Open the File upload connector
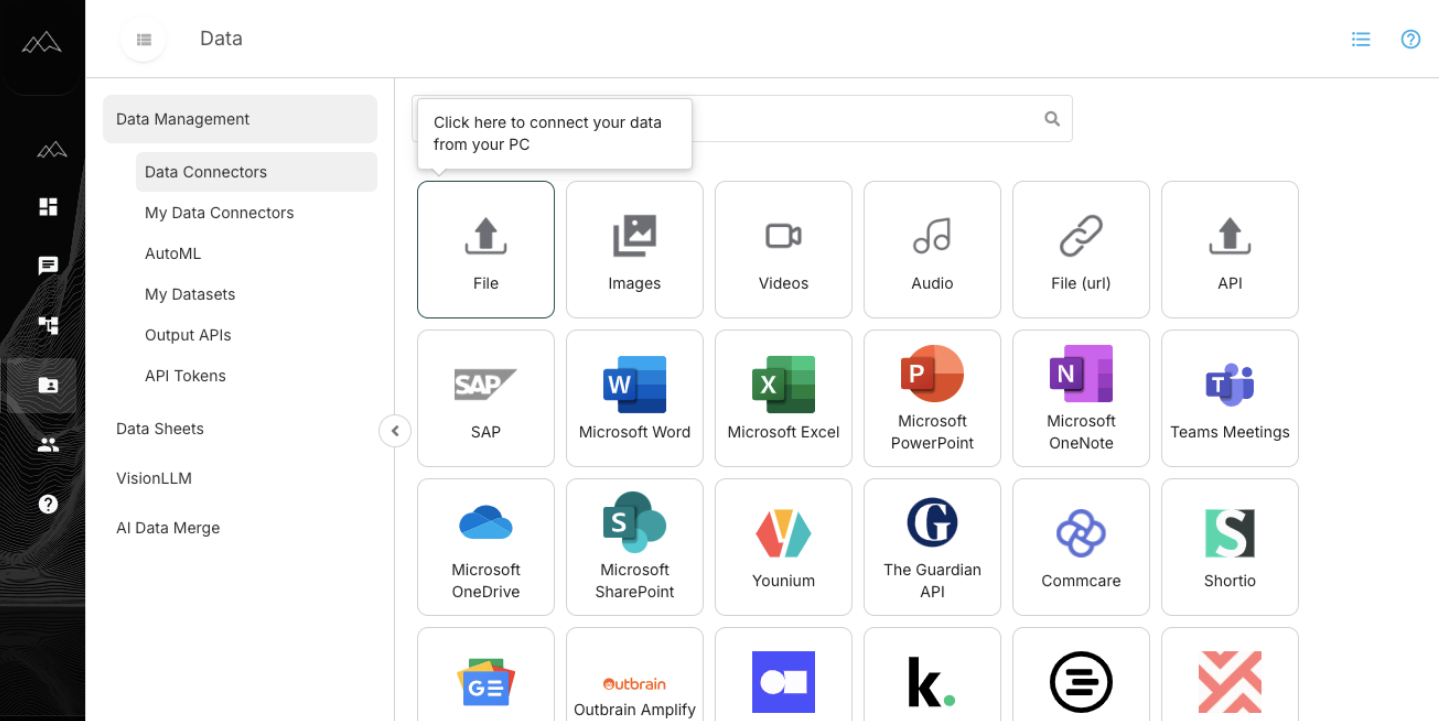1439x721 pixels. [x=486, y=249]
